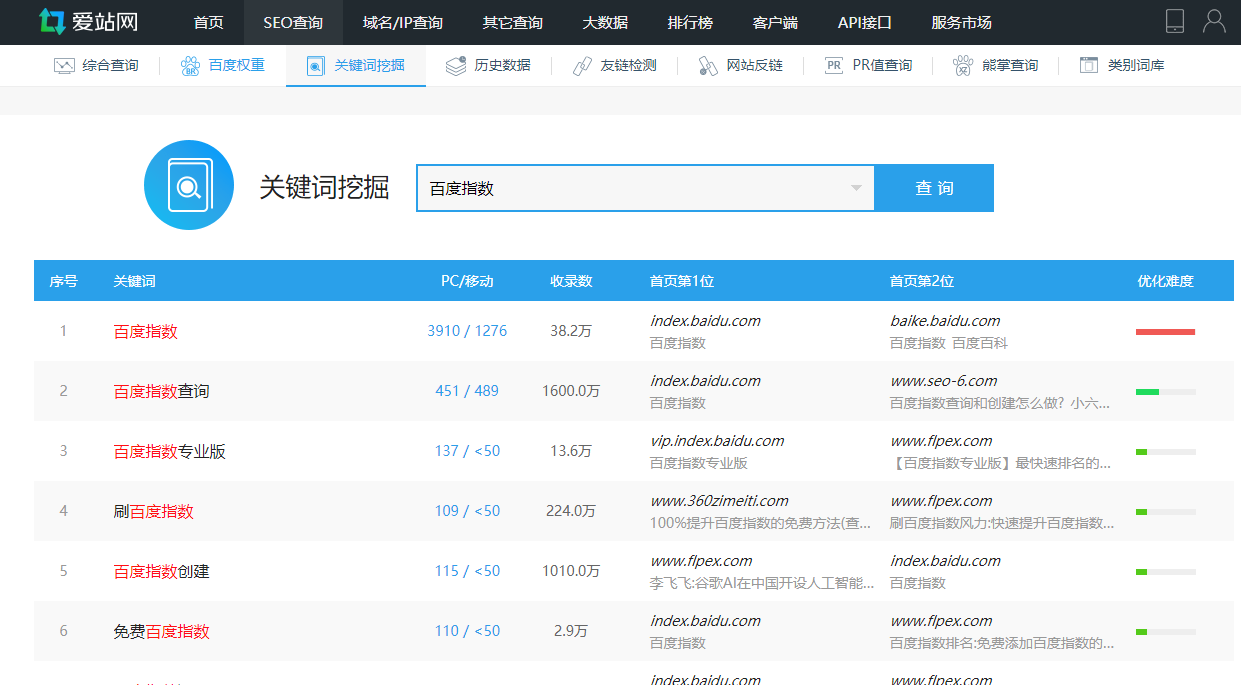
Task: Open keyword link 刷百度指数
Action: 154,511
